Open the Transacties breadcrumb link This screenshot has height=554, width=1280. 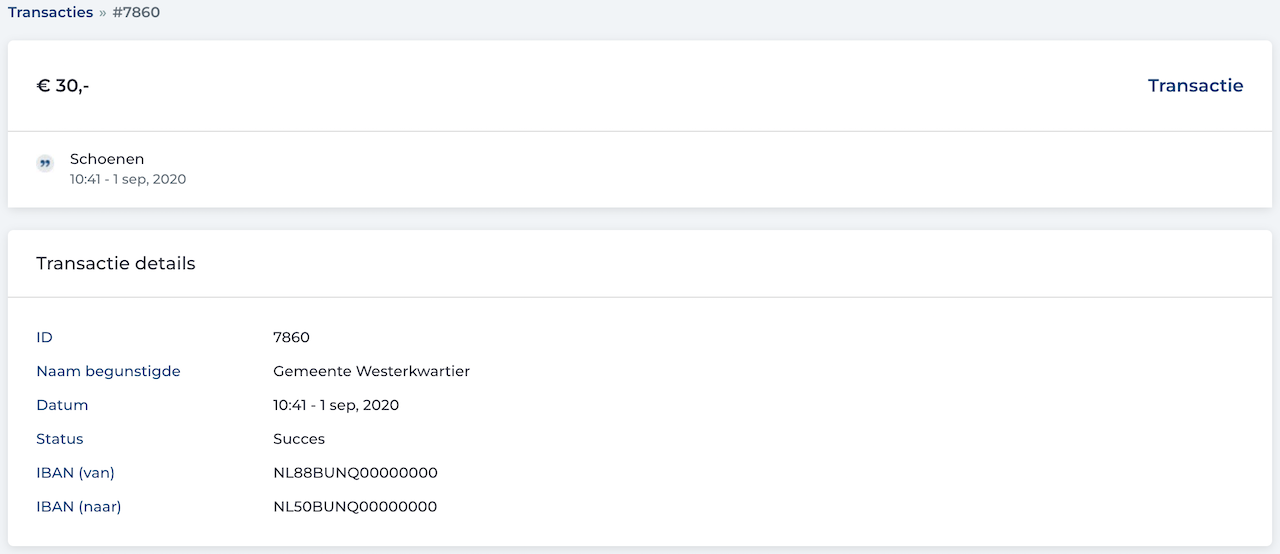click(x=50, y=13)
